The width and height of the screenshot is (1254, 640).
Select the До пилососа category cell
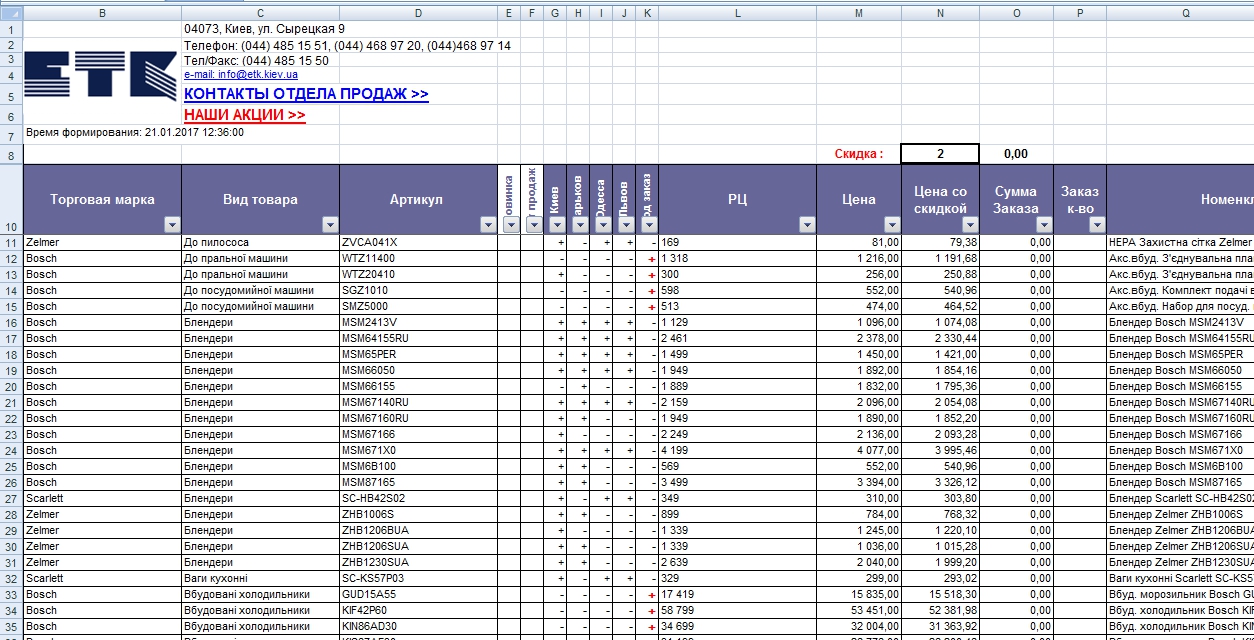coord(260,242)
